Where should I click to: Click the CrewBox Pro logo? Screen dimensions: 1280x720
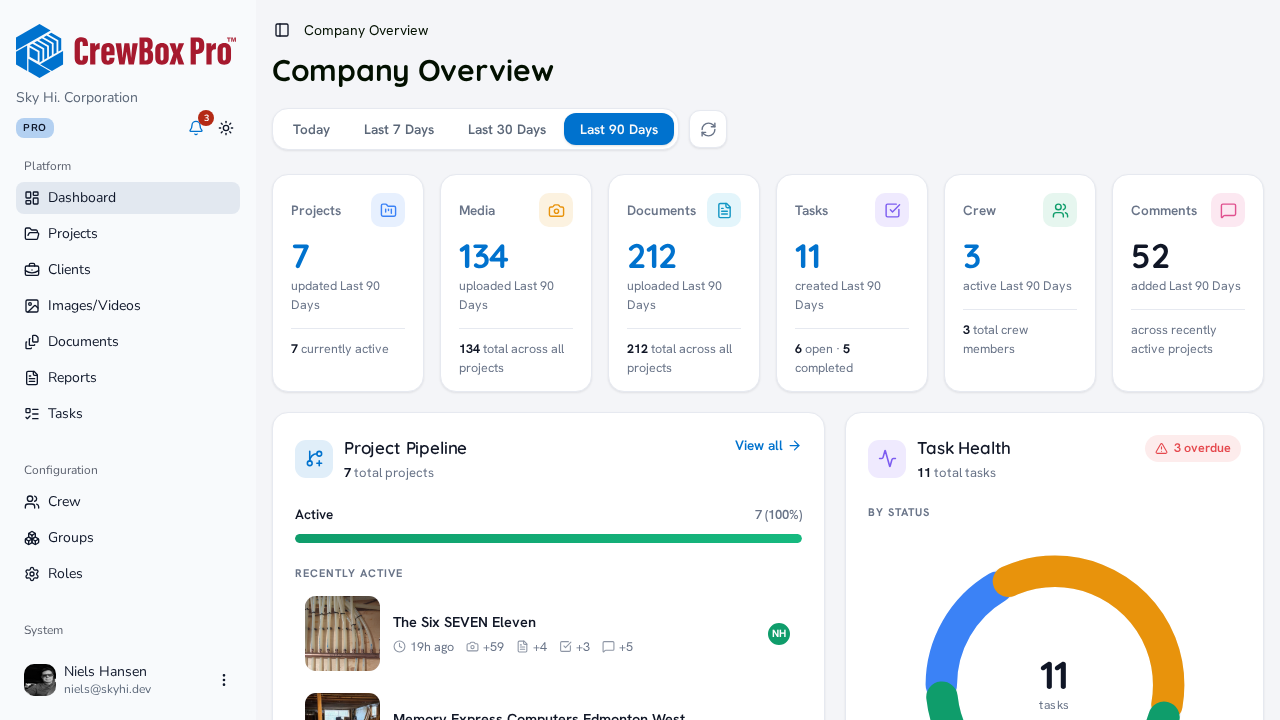point(126,51)
